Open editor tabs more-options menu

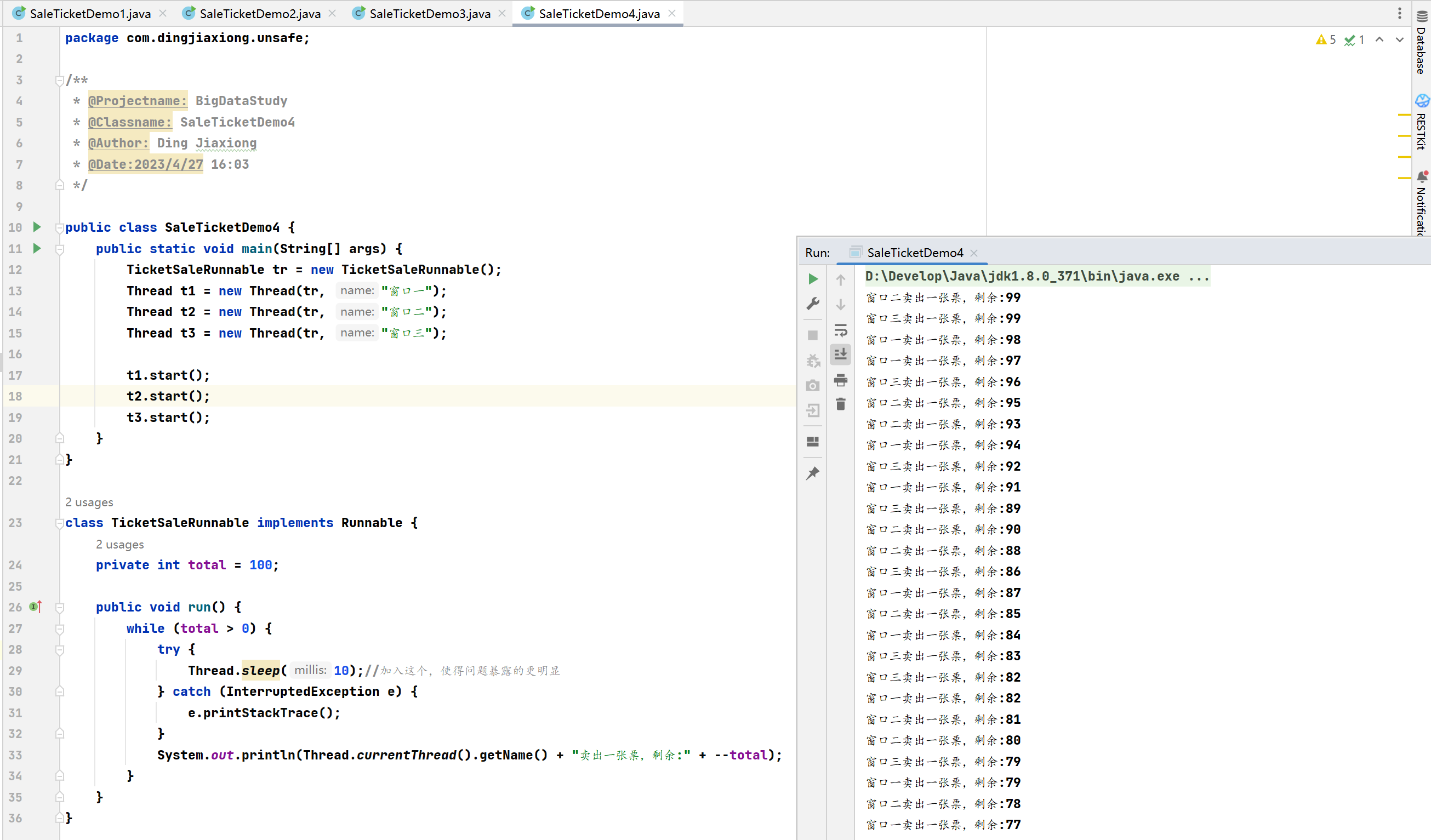coord(1399,13)
